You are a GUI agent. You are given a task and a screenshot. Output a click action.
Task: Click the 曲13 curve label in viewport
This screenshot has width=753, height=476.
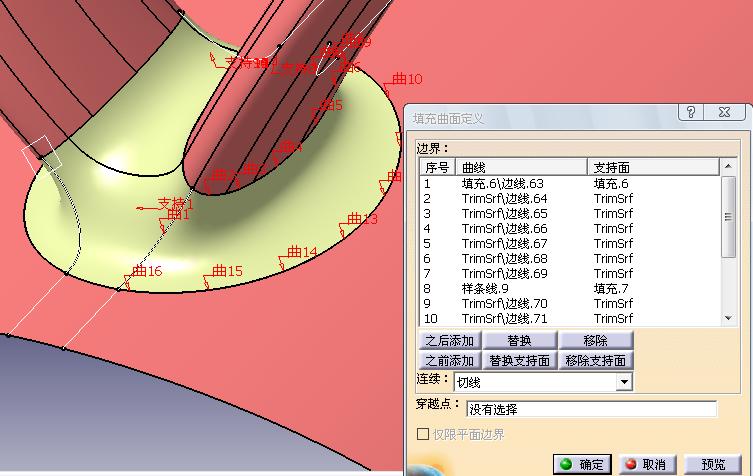pos(363,219)
